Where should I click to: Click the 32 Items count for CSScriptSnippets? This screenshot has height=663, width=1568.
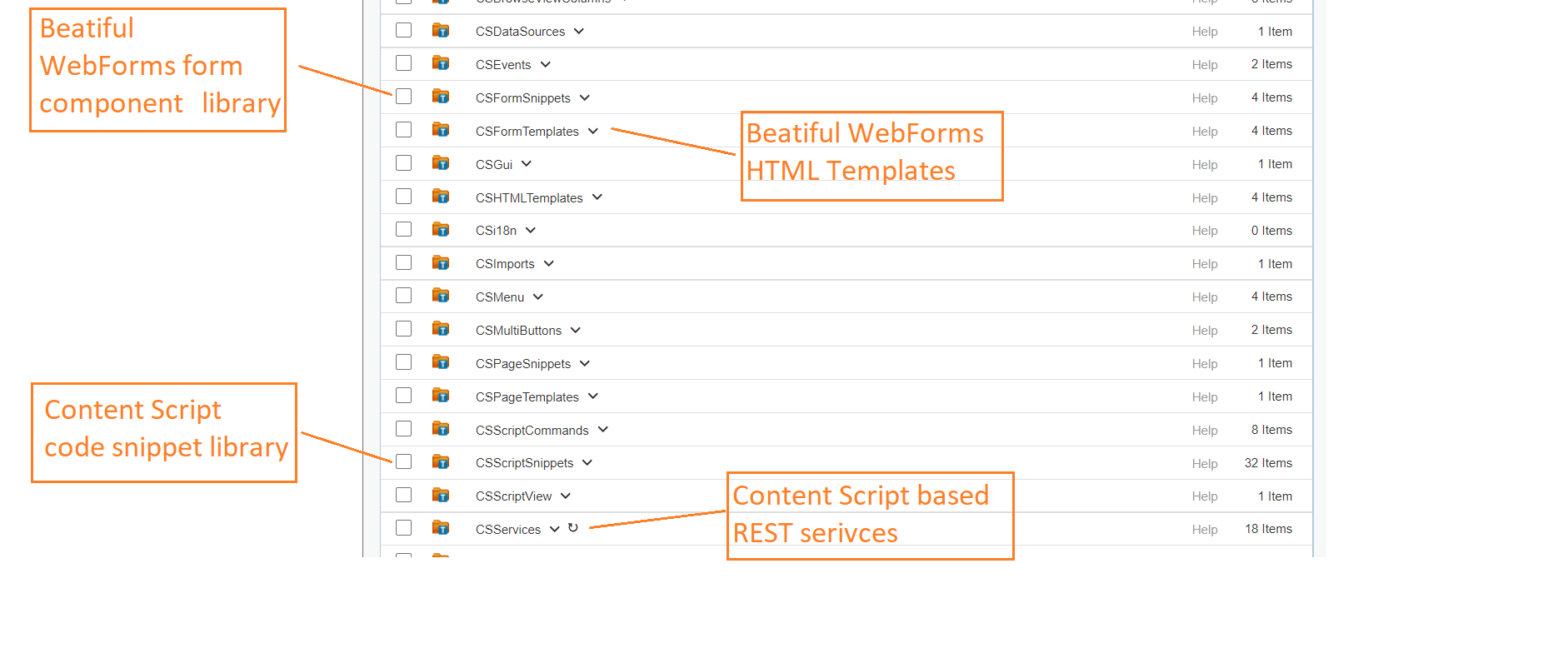pyautogui.click(x=1268, y=463)
